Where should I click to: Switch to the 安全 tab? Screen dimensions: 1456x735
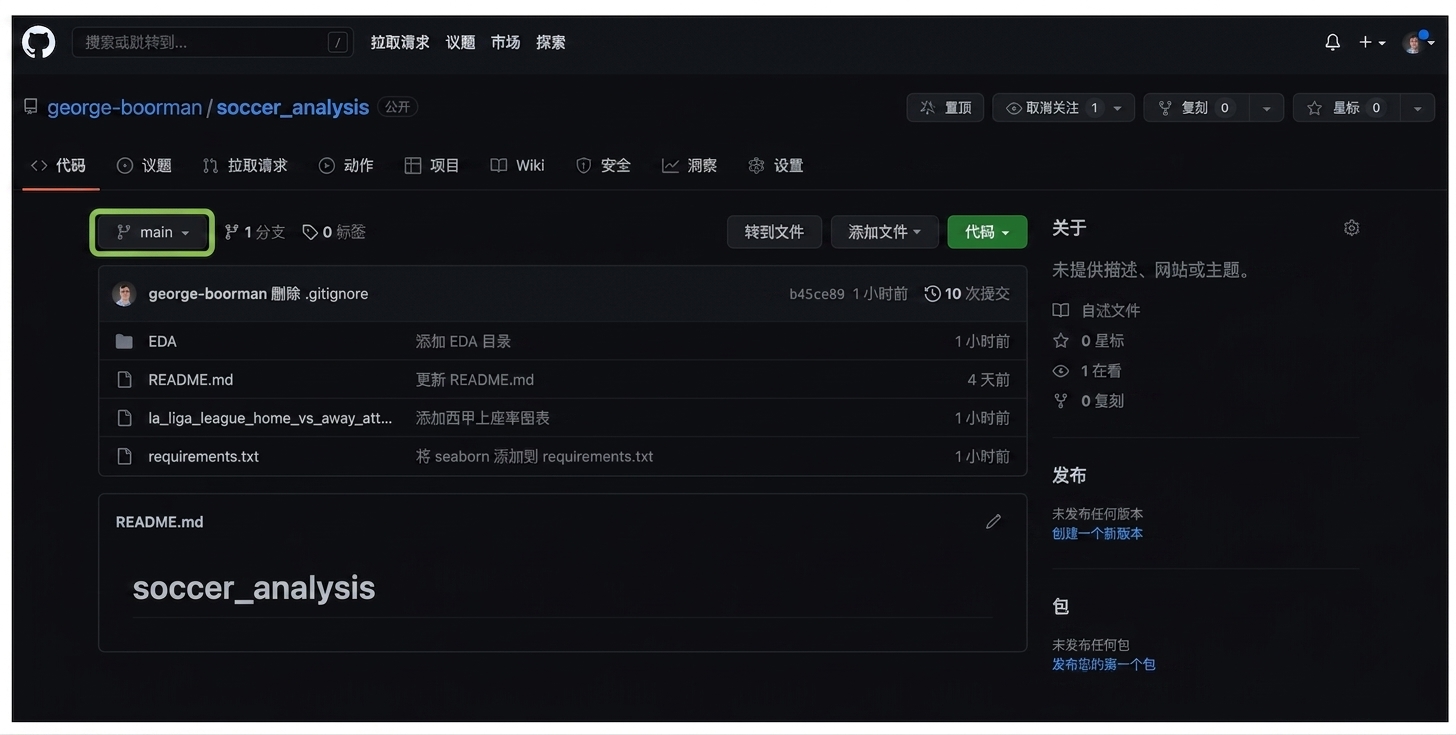(x=603, y=165)
